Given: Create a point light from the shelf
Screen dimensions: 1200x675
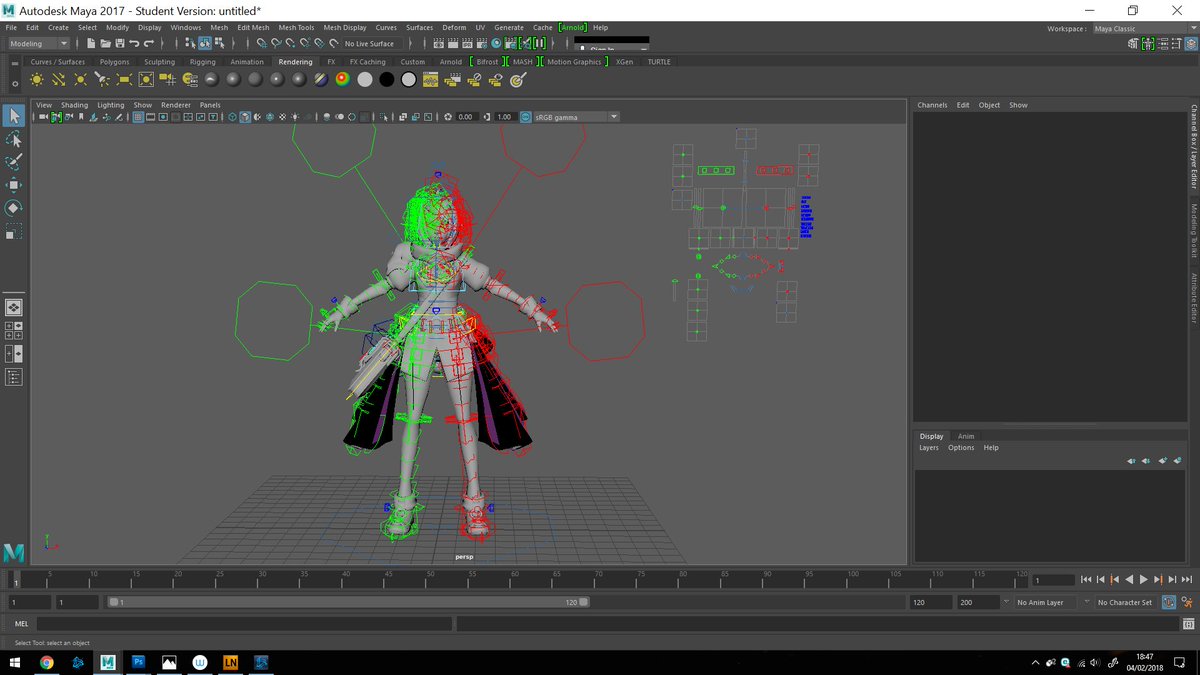Looking at the screenshot, I should (80, 79).
